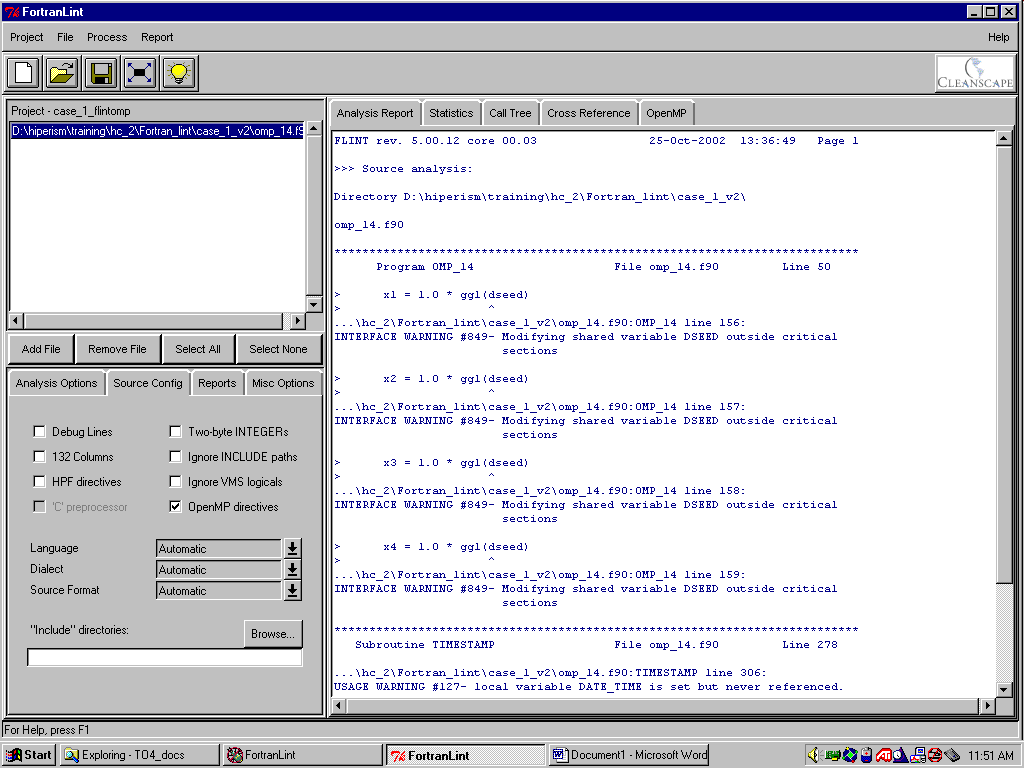The image size is (1024, 768).
Task: Click the file list scroll down arrow
Action: pyautogui.click(x=314, y=304)
